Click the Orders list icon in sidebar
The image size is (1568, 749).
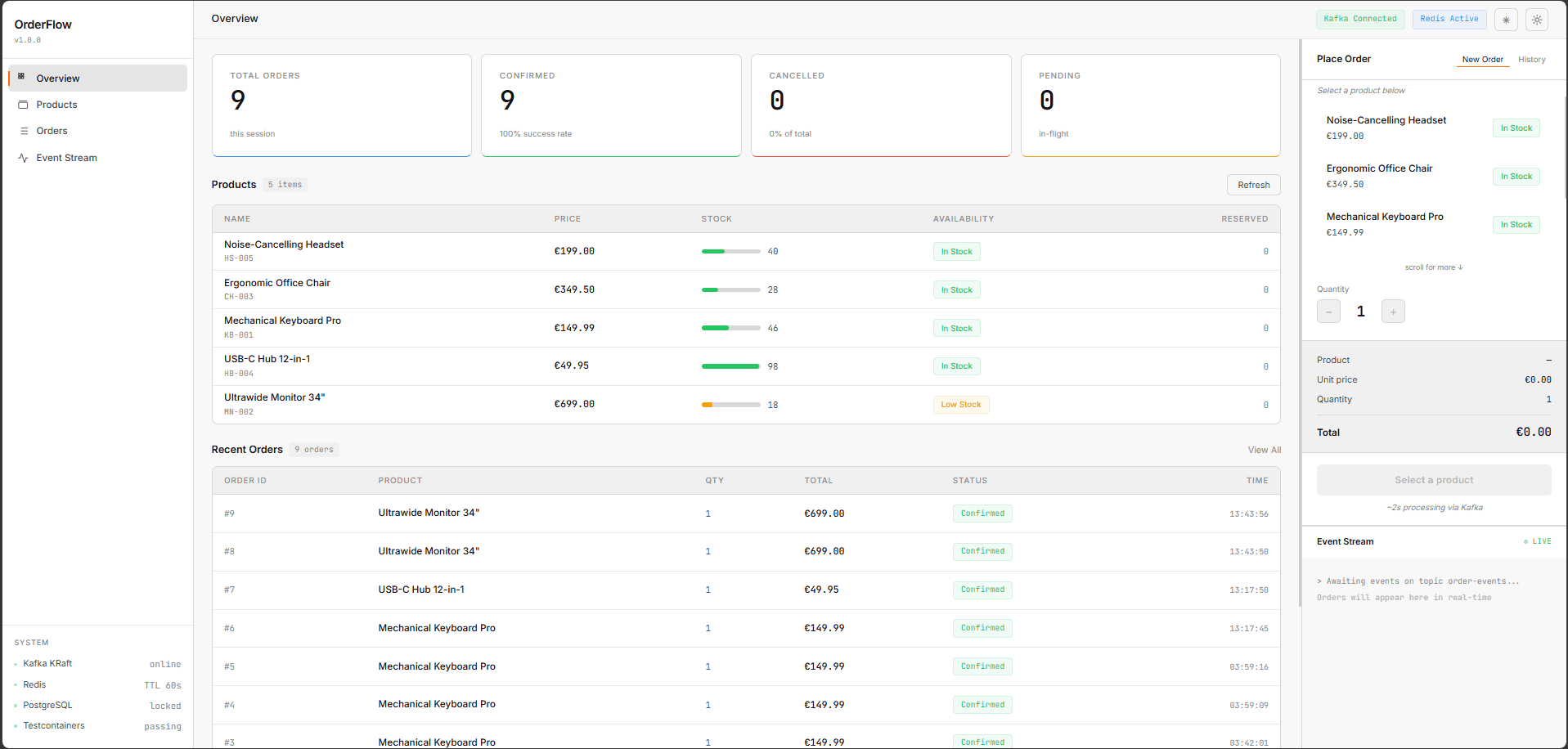[24, 131]
